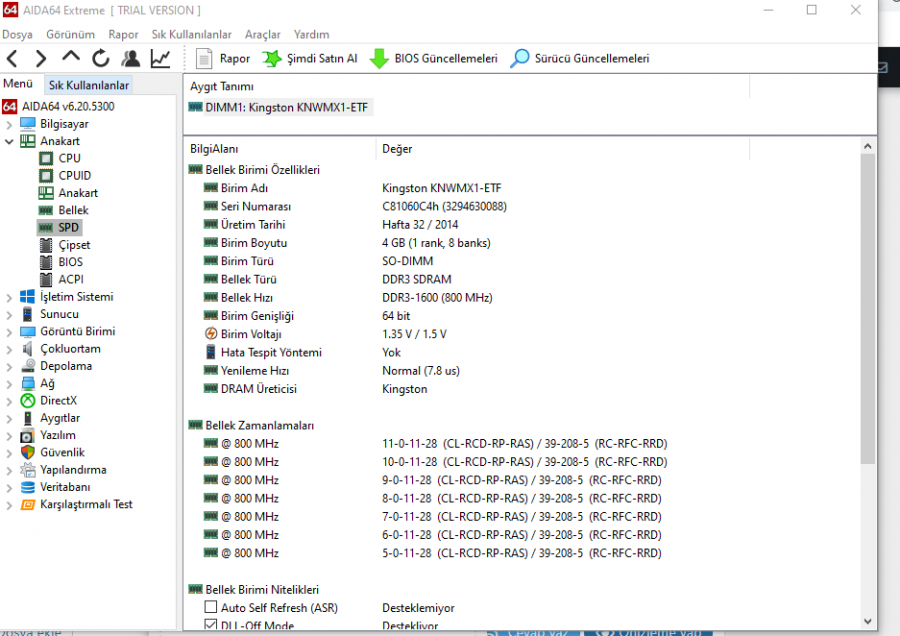Open the Rapor report toolbar button
Screen dimensions: 900x636
pyautogui.click(x=223, y=59)
